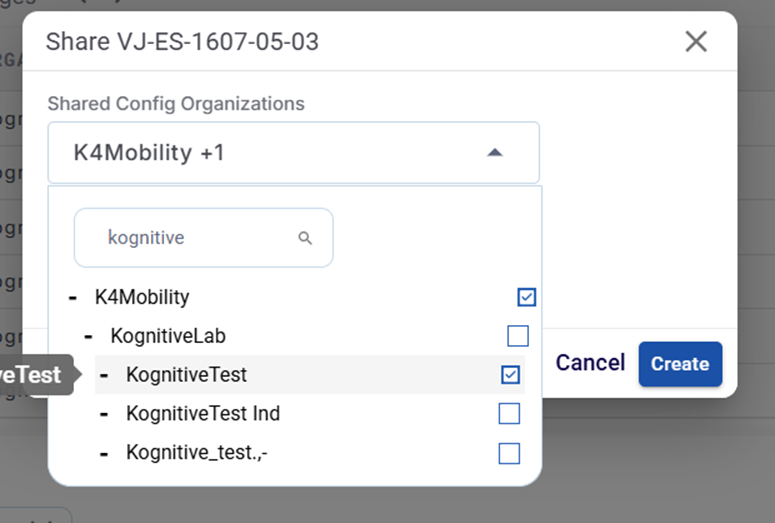The width and height of the screenshot is (775, 523).
Task: Select the KognitiveTest Ind organization label
Action: tap(203, 414)
